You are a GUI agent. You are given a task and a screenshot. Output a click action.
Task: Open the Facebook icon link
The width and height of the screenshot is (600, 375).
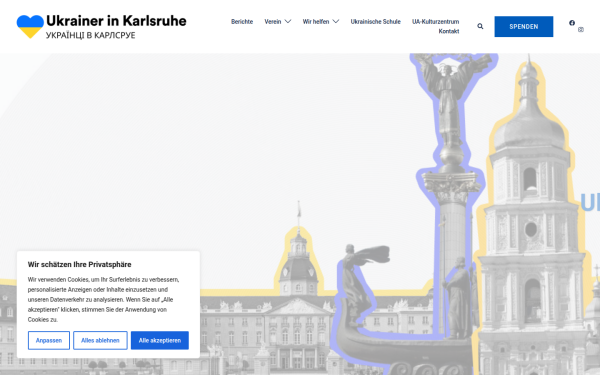[572, 23]
